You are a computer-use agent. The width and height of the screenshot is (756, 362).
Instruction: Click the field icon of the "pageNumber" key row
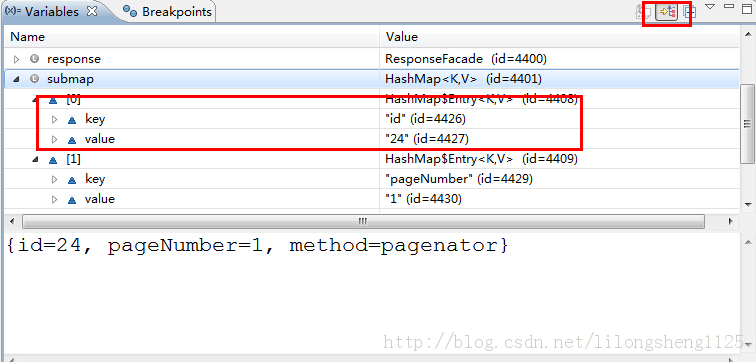[x=72, y=180]
